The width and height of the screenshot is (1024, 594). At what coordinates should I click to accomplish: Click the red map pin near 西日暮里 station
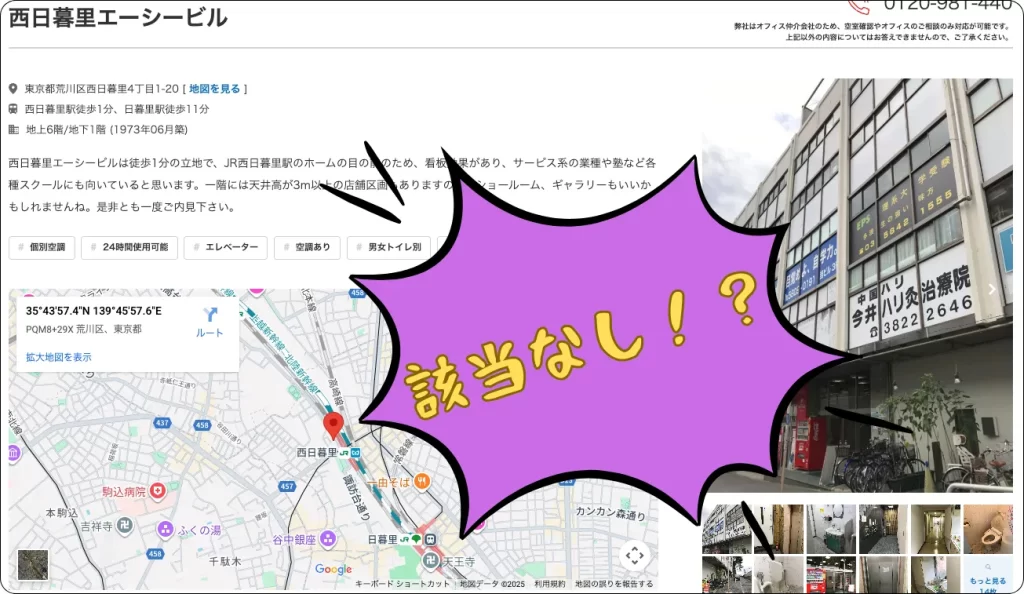click(x=333, y=422)
